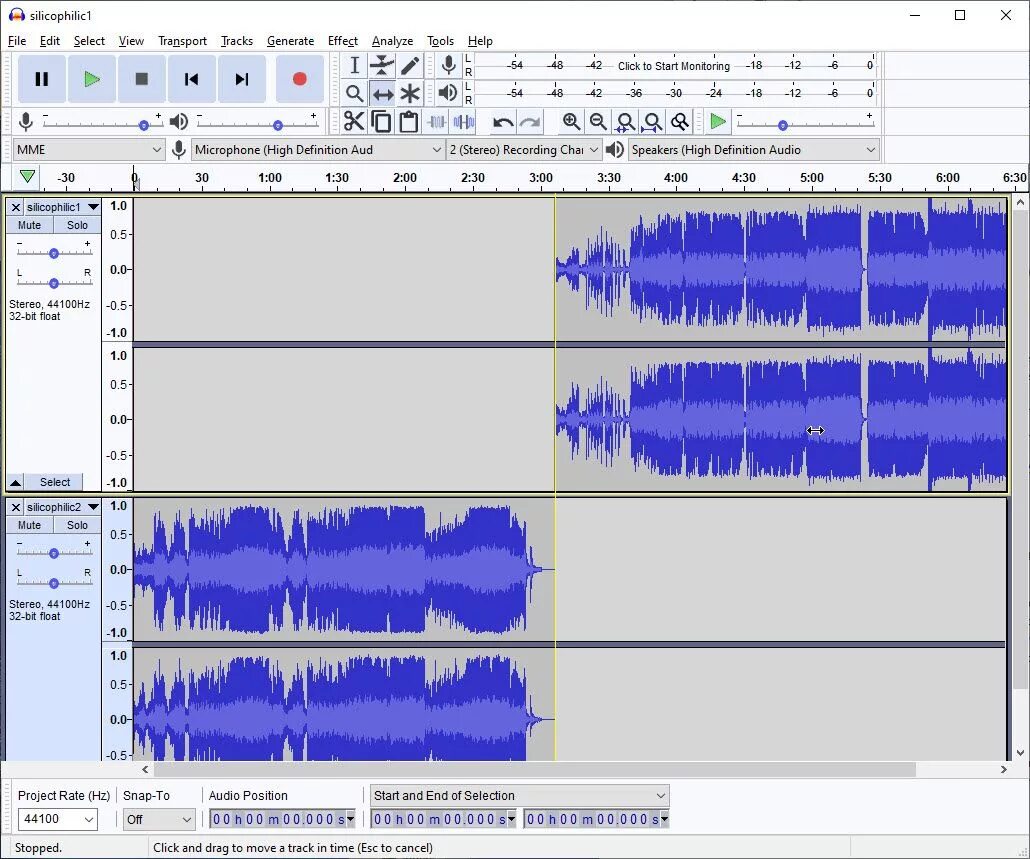Select the Envelope tool
The height and width of the screenshot is (859, 1030).
coord(382,65)
